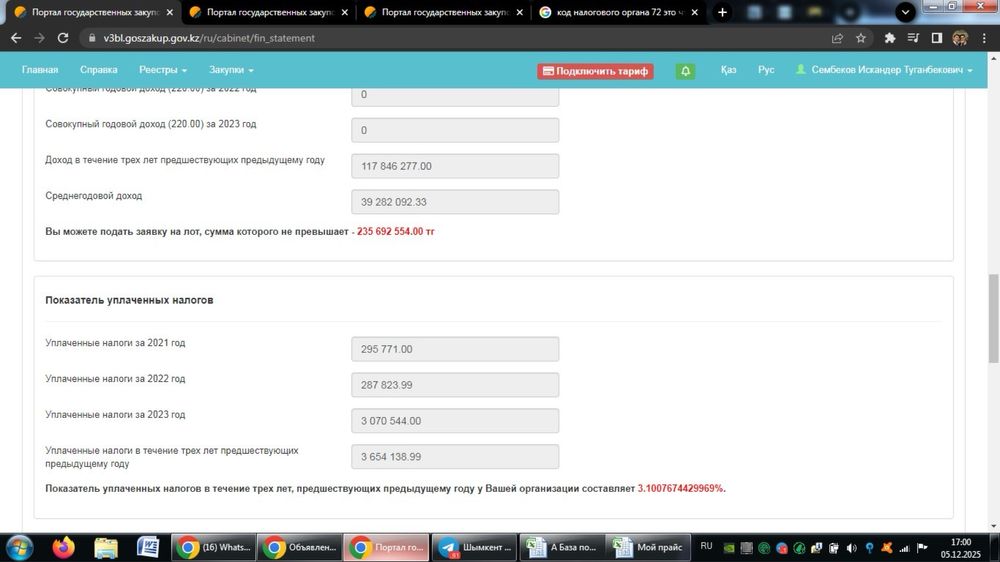This screenshot has height=562, width=1000.
Task: Switch to the Шымкент Telegram window
Action: (x=474, y=547)
